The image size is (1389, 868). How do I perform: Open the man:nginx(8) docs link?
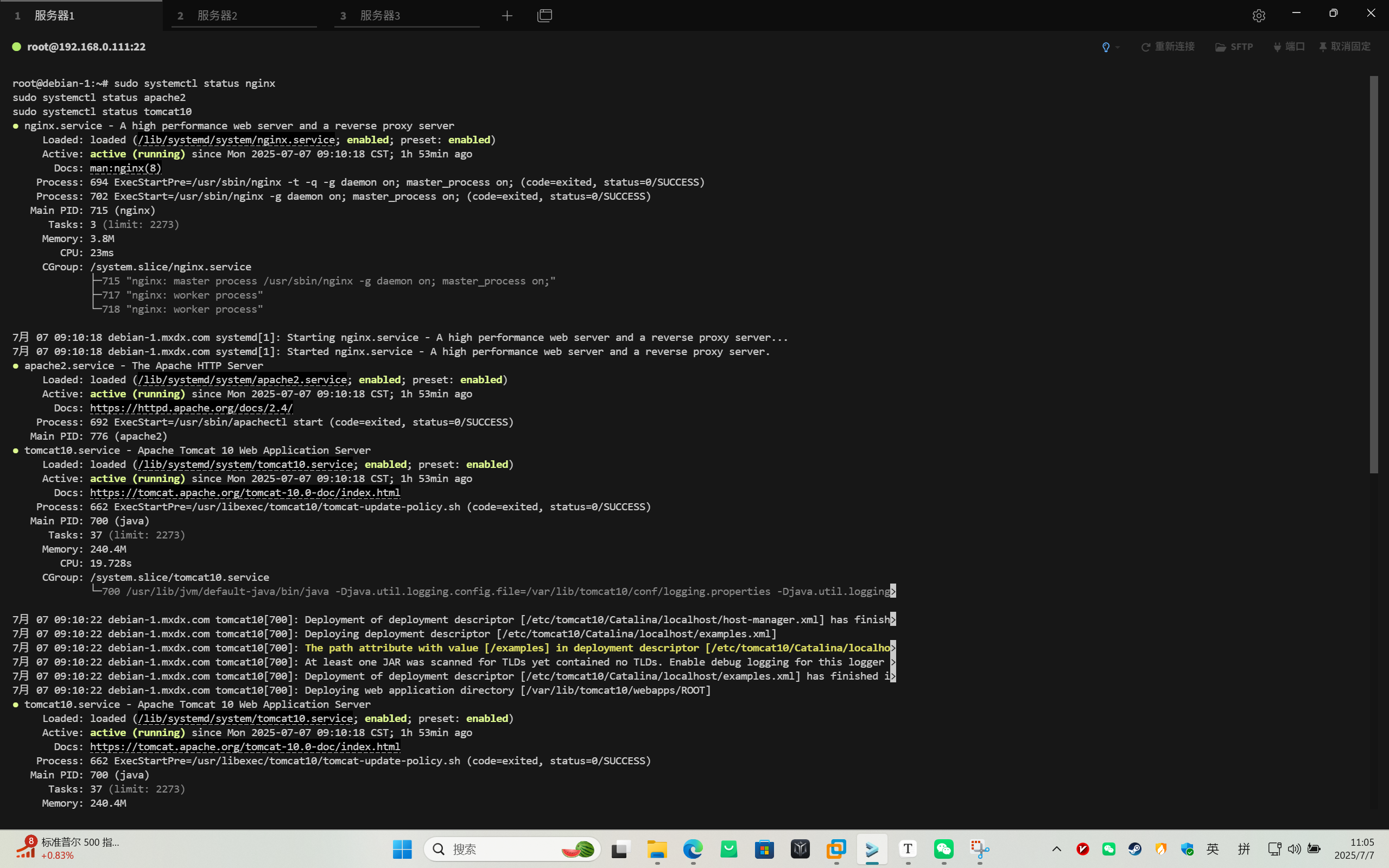(x=126, y=168)
